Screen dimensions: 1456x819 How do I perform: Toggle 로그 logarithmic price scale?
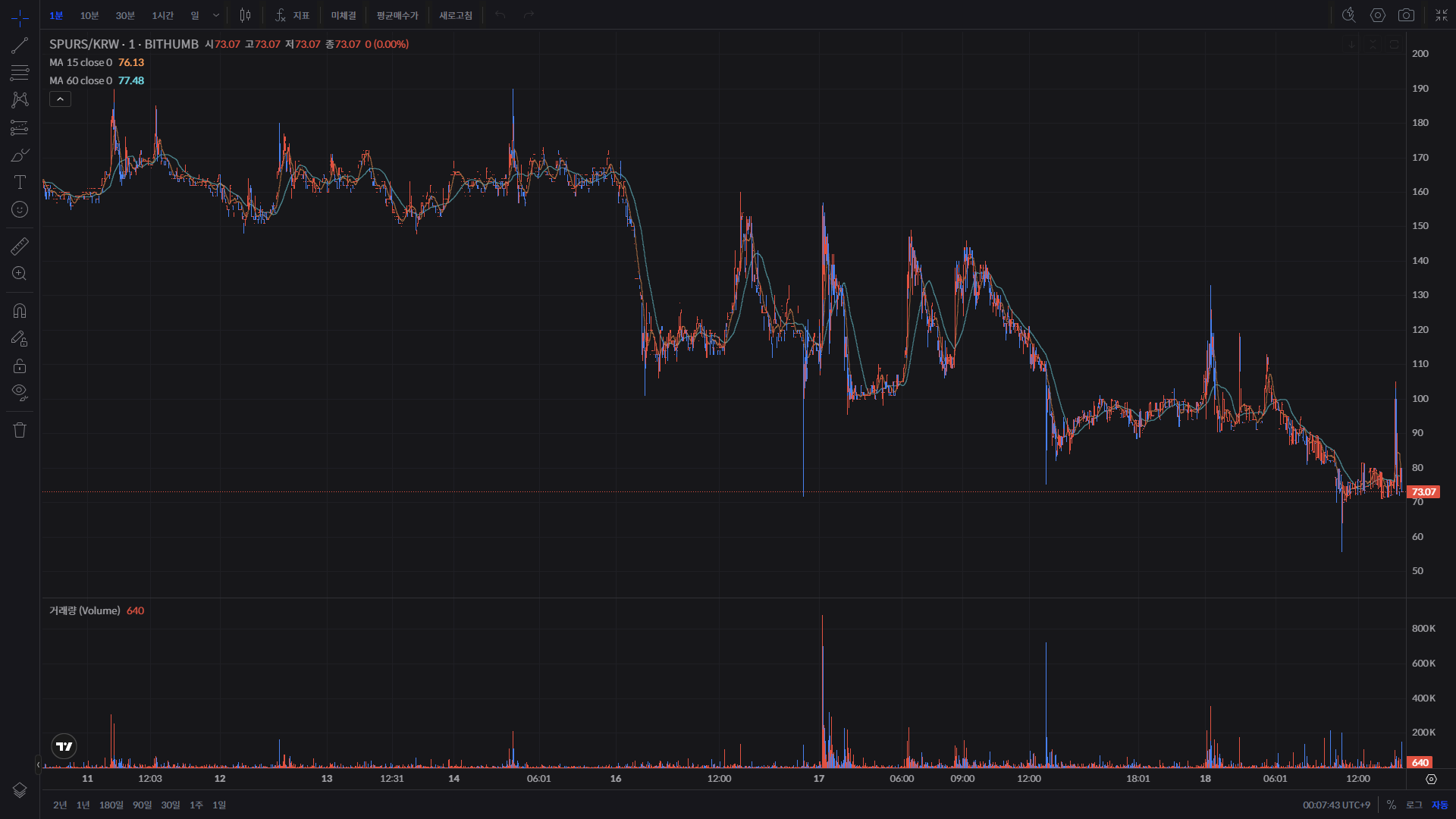click(x=1414, y=805)
